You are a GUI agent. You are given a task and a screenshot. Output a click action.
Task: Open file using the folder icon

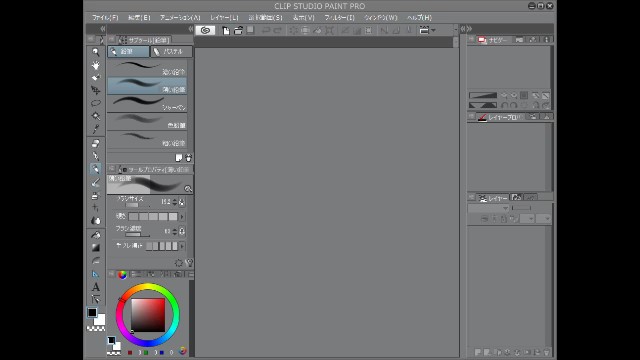[238, 30]
